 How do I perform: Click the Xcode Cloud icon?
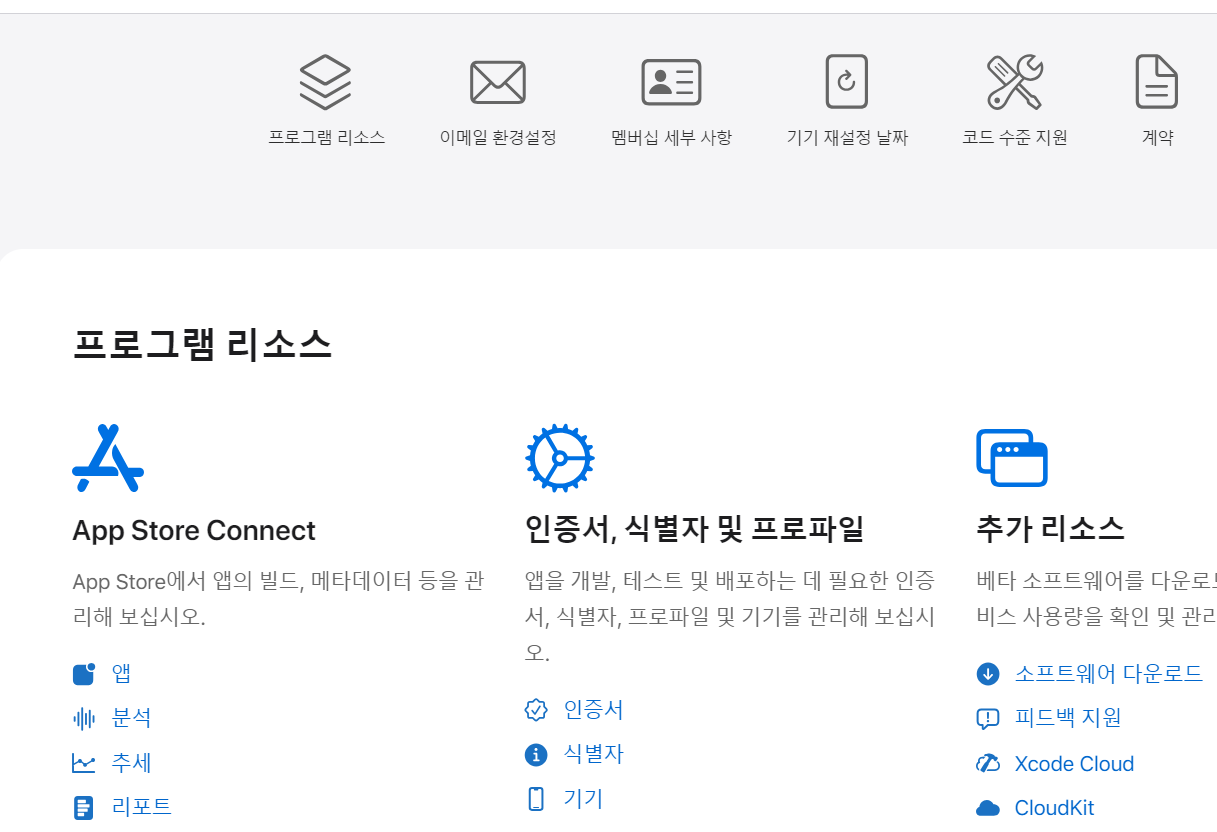pos(988,764)
